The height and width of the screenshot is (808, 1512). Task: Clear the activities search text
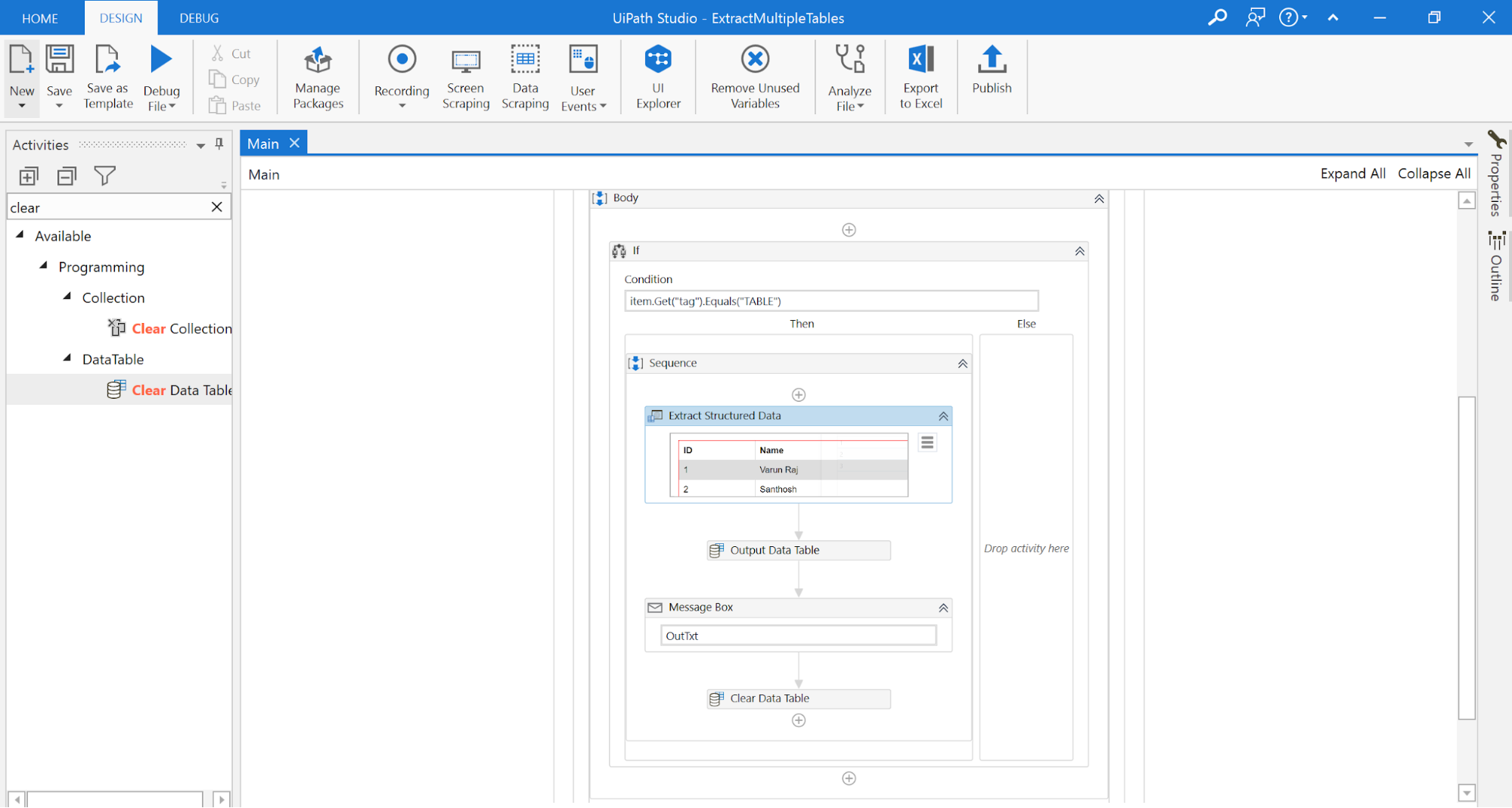217,207
